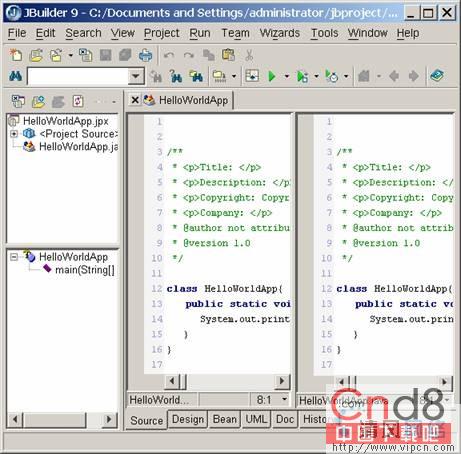
Task: Click the Save file floppy icon
Action: [x=106, y=55]
